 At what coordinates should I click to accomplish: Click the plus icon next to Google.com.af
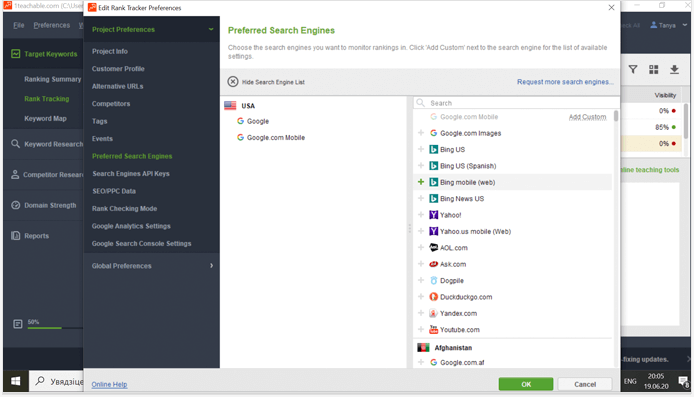coord(421,362)
